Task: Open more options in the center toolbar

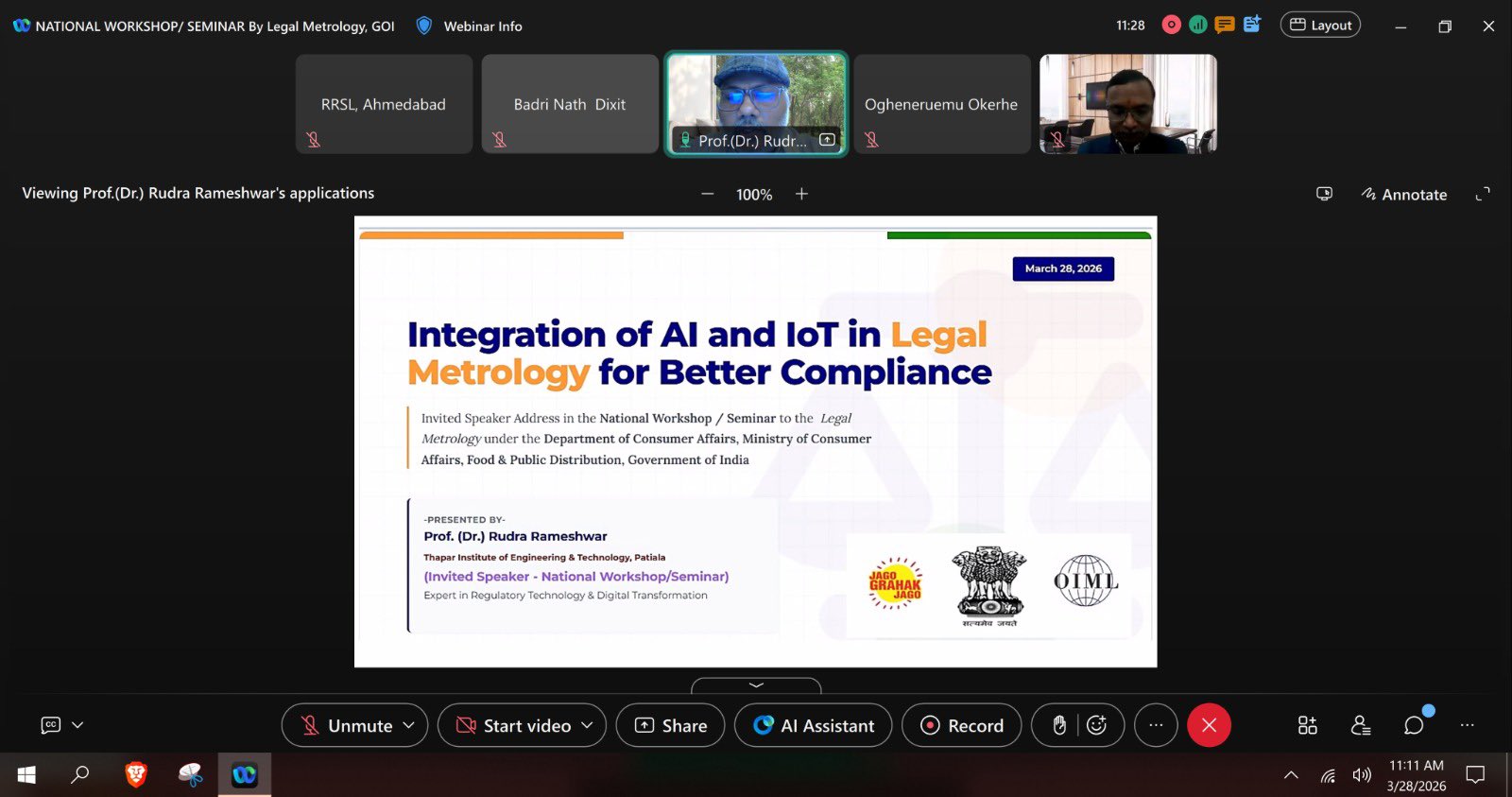Action: click(x=1156, y=725)
